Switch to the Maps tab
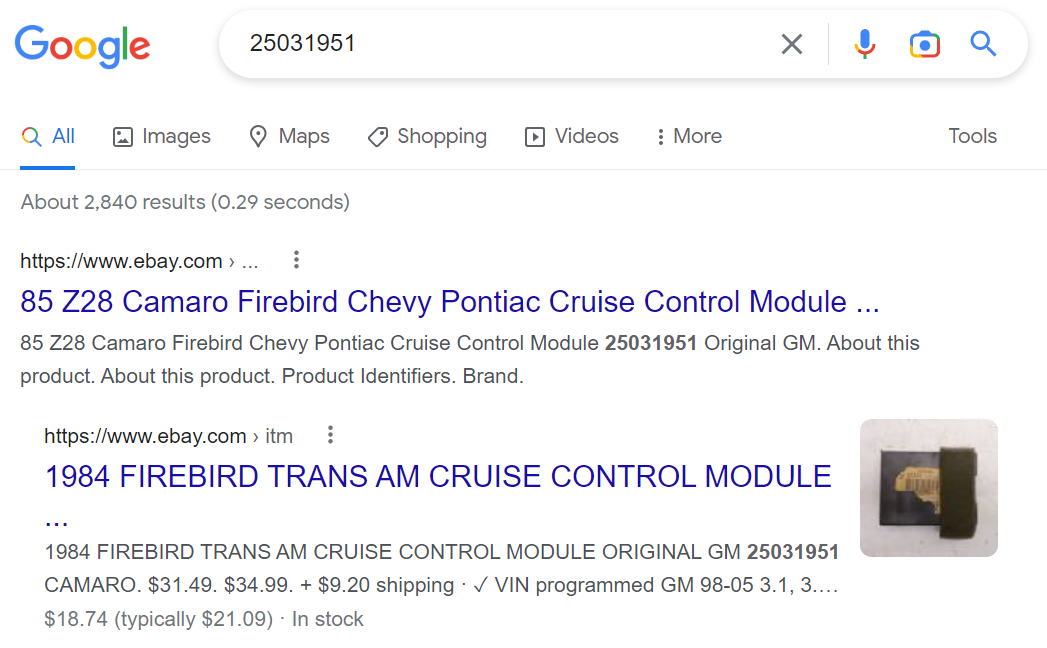The height and width of the screenshot is (648, 1047). (x=289, y=137)
